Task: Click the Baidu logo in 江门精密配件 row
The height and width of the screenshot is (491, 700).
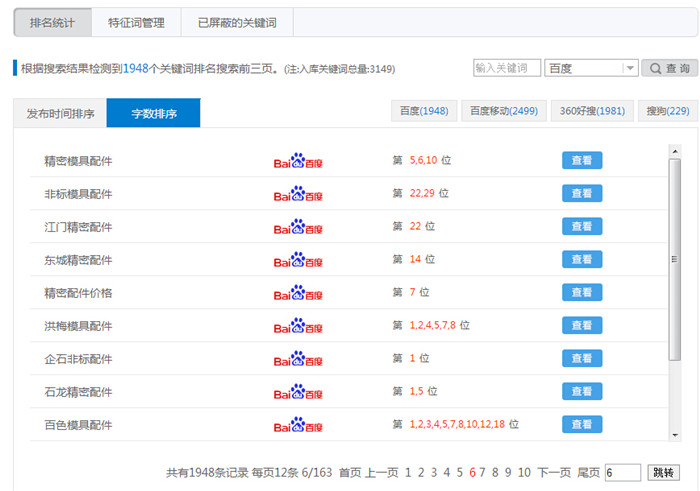Action: [298, 227]
